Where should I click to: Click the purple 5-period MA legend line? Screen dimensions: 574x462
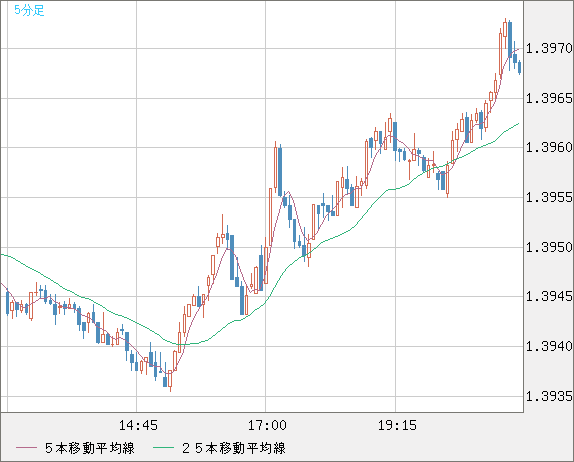[x=26, y=448]
